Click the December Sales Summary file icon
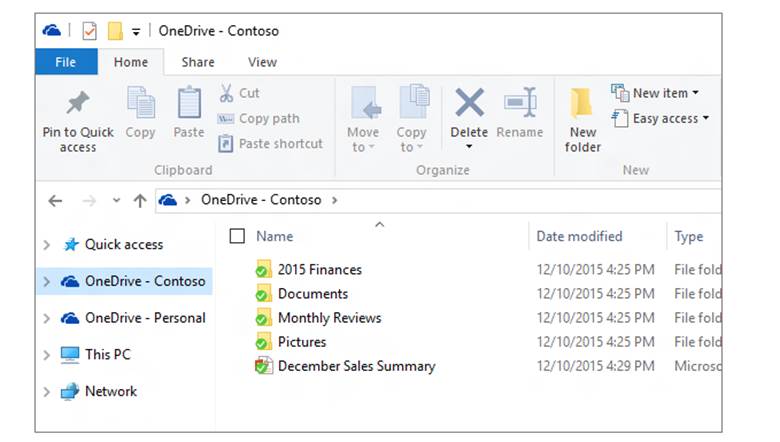The height and width of the screenshot is (442, 780). [x=264, y=365]
